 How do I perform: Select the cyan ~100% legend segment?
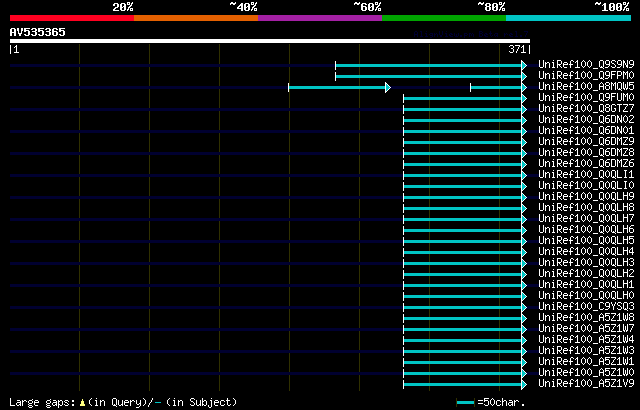click(569, 18)
